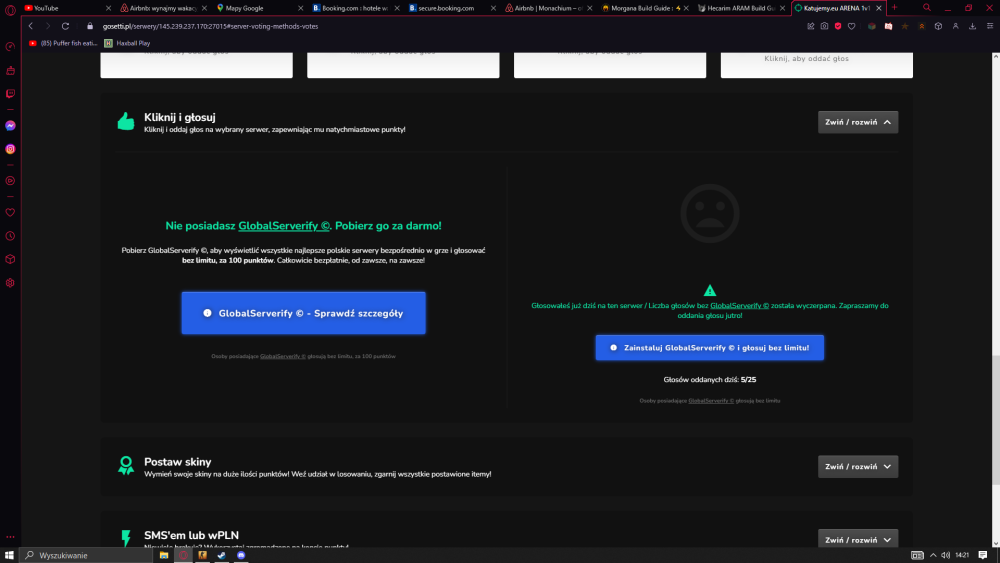Open GlobalServerify link below Głosów oddanych
Viewport: 1000px width, 563px height.
click(x=710, y=401)
